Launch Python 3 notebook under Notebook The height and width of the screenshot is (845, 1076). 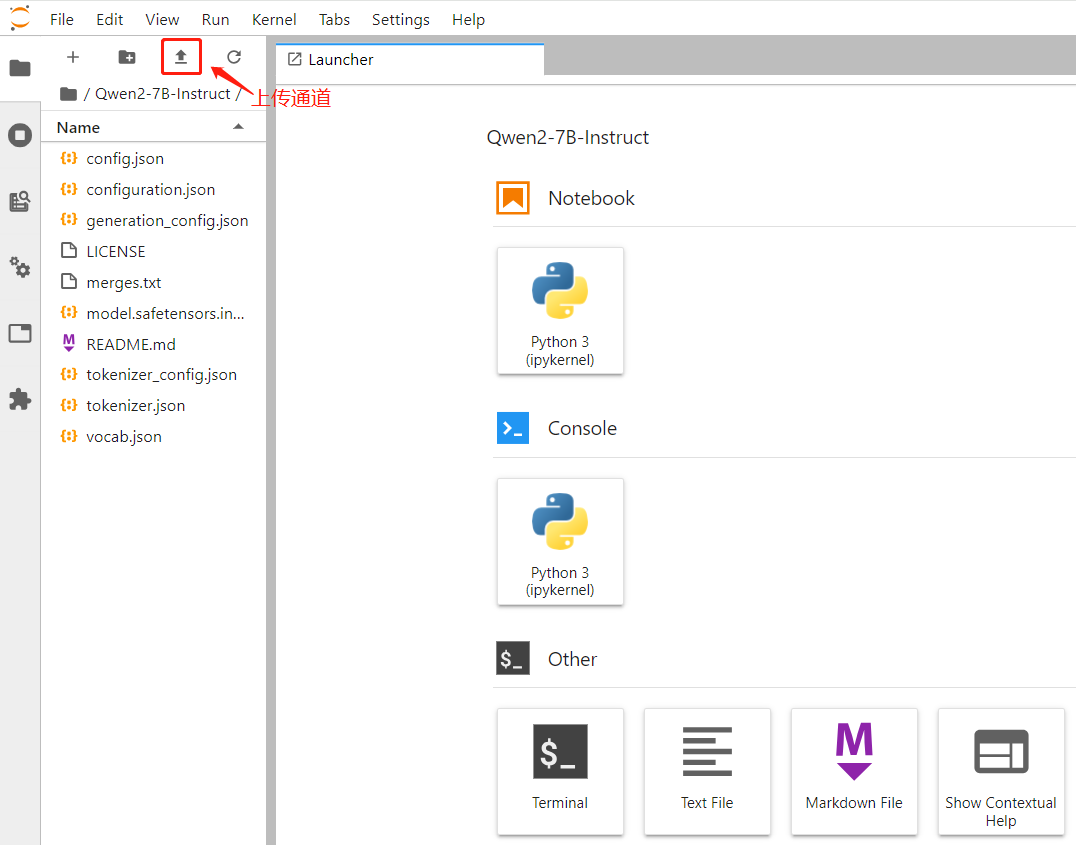click(560, 311)
